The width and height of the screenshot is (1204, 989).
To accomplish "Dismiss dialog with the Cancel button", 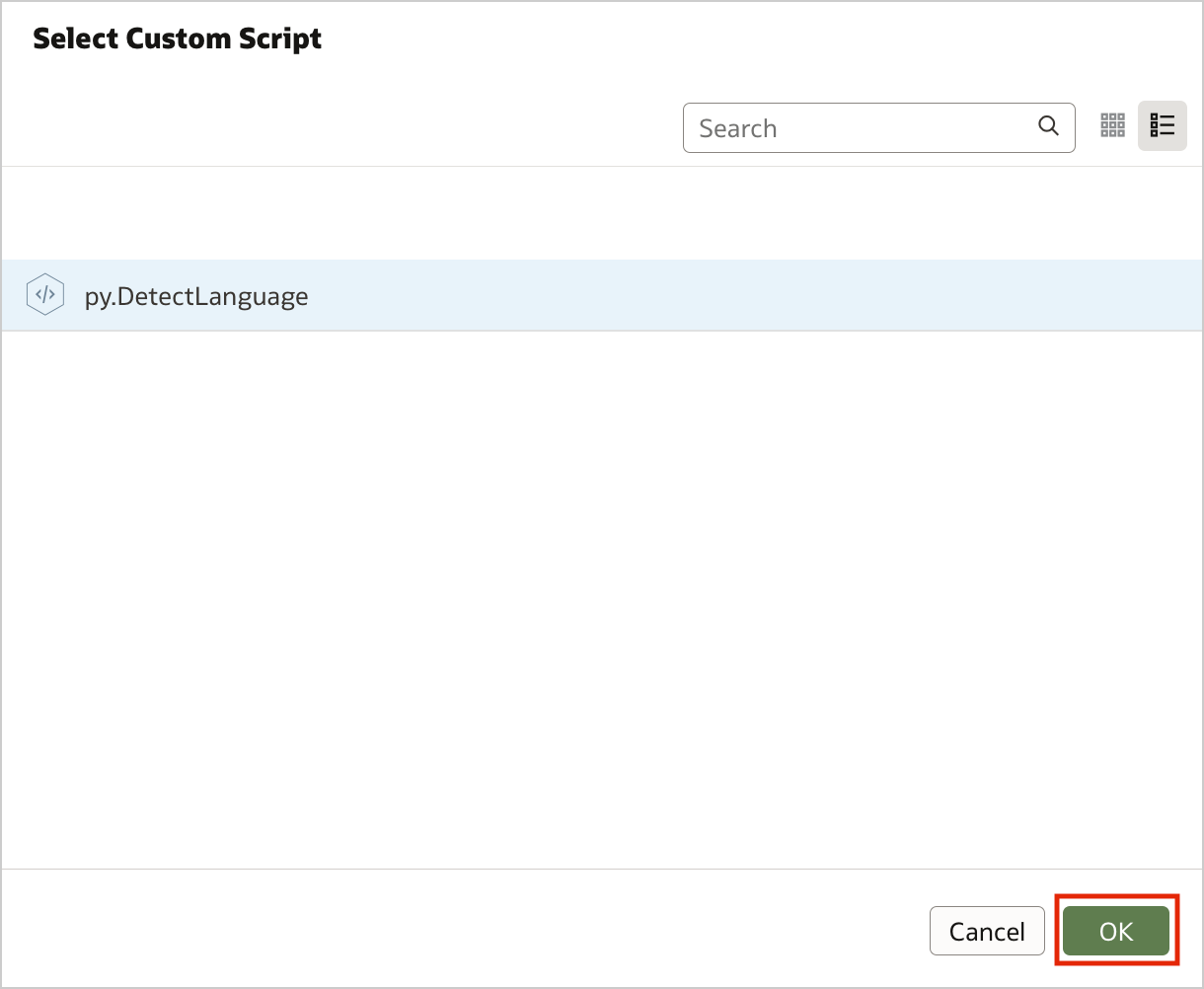I will pos(987,931).
